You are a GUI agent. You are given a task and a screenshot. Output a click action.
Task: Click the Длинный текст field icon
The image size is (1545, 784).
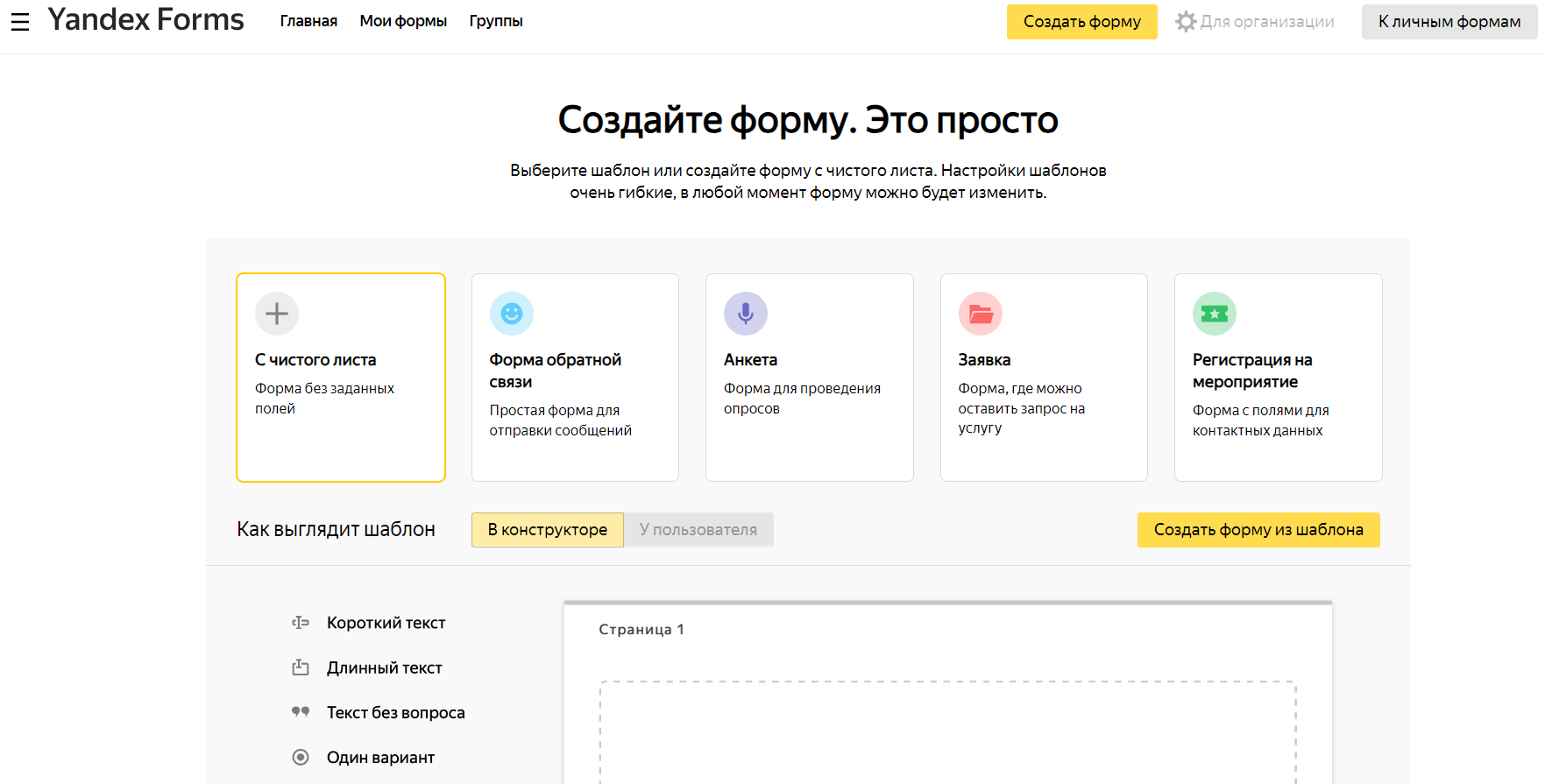click(x=301, y=667)
